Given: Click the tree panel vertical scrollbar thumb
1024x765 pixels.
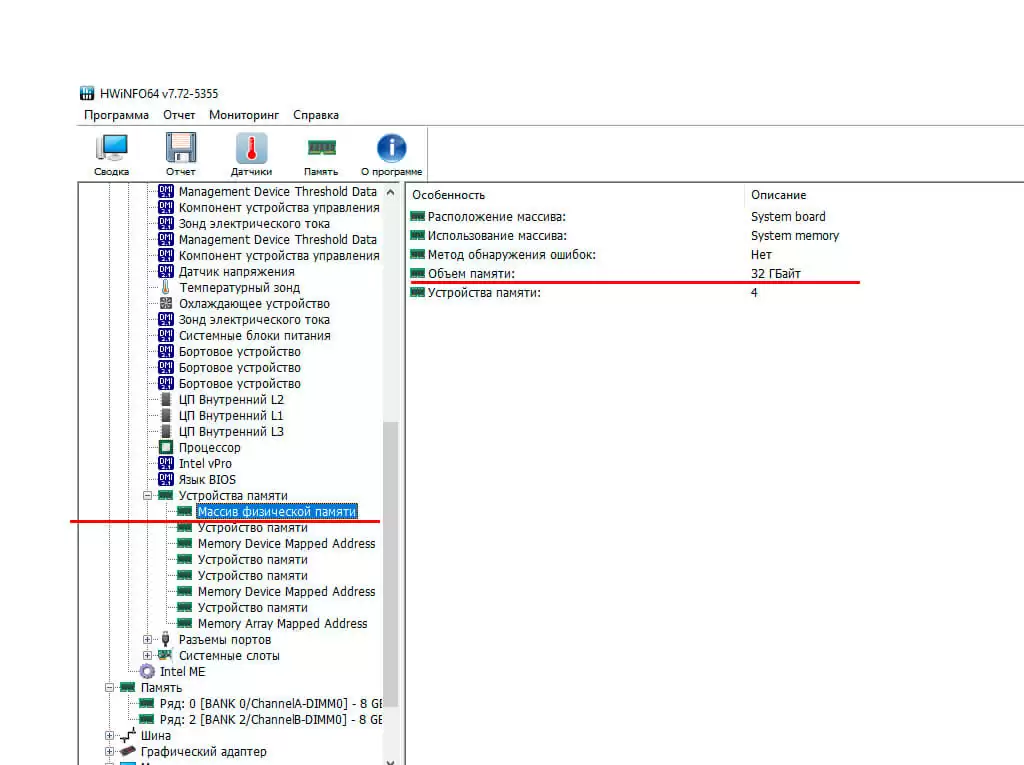Looking at the screenshot, I should click(391, 560).
